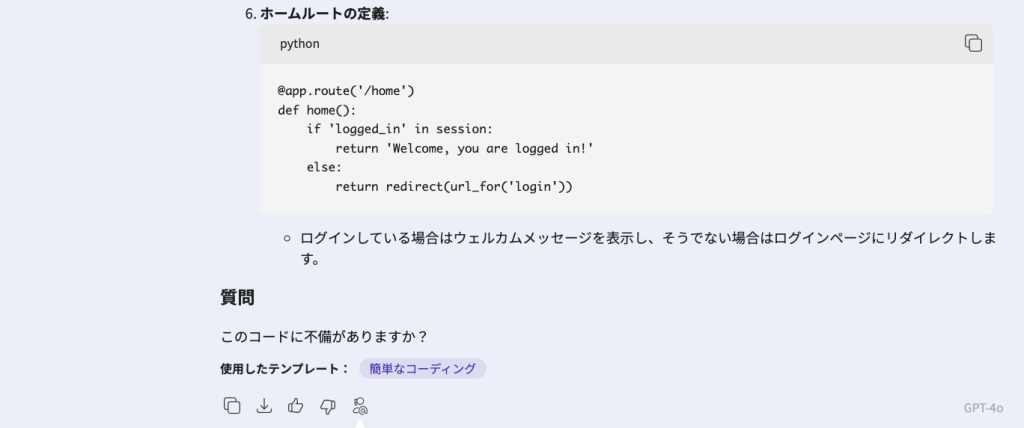The image size is (1024, 428).
Task: Give the response a thumbs up
Action: click(296, 405)
